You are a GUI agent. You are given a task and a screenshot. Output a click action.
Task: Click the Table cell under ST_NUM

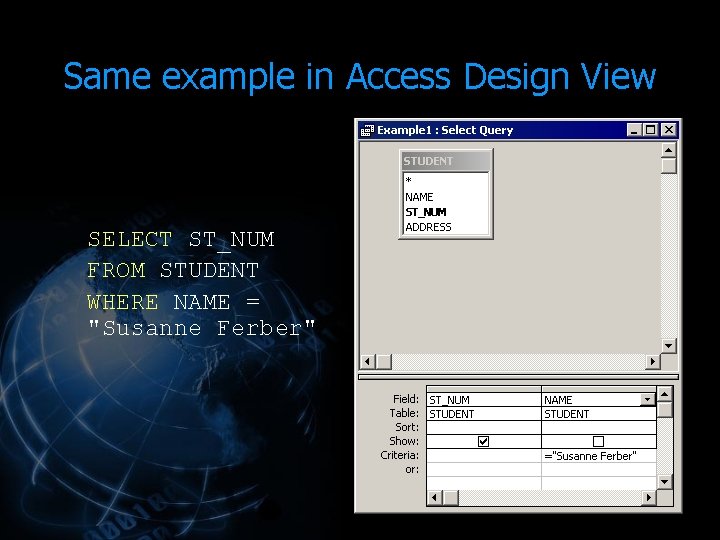coord(484,414)
